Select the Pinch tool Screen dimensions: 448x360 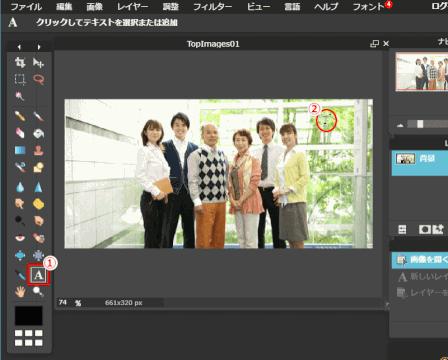[38, 255]
